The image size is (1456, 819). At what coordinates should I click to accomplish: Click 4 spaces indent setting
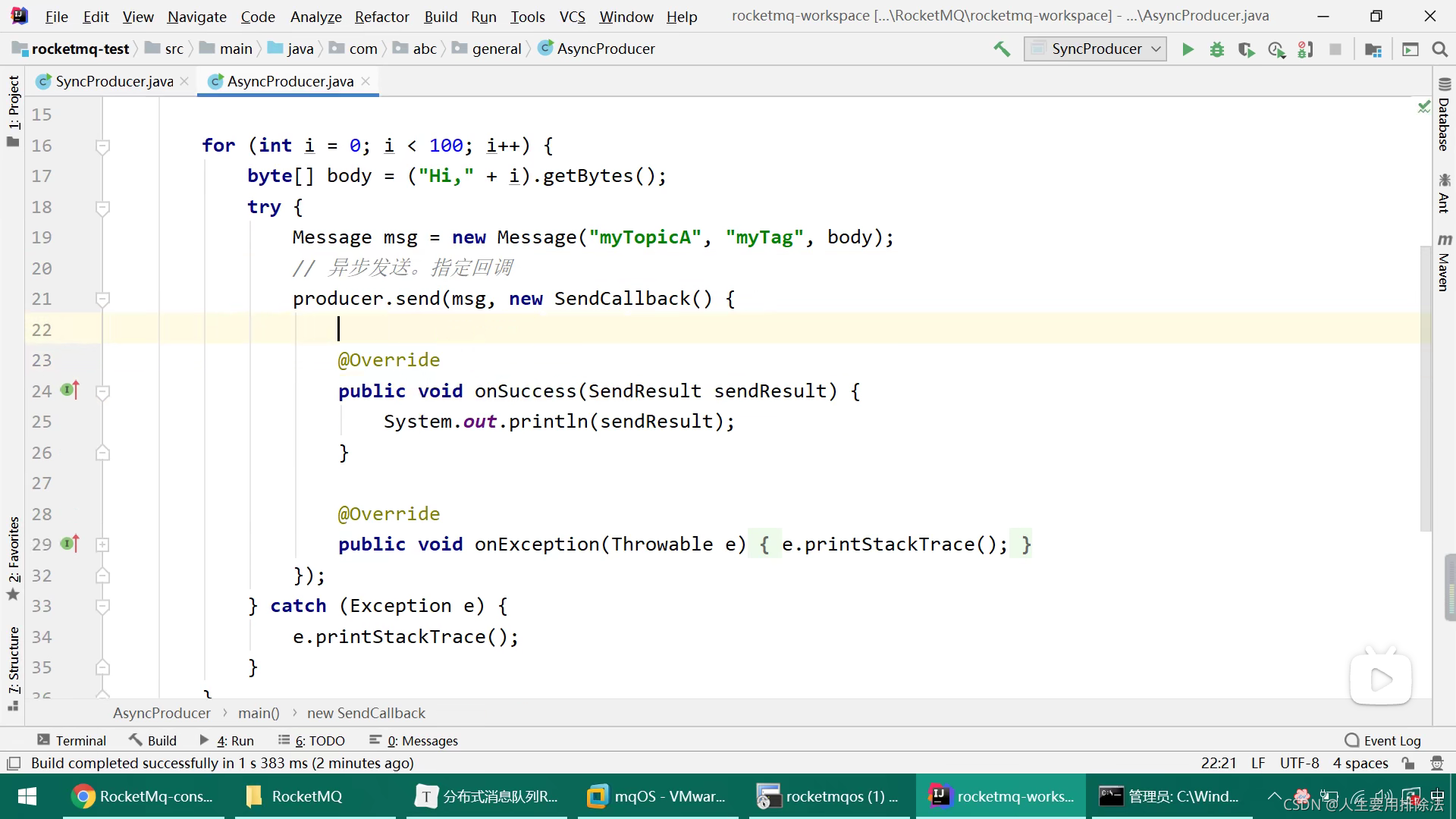point(1360,763)
